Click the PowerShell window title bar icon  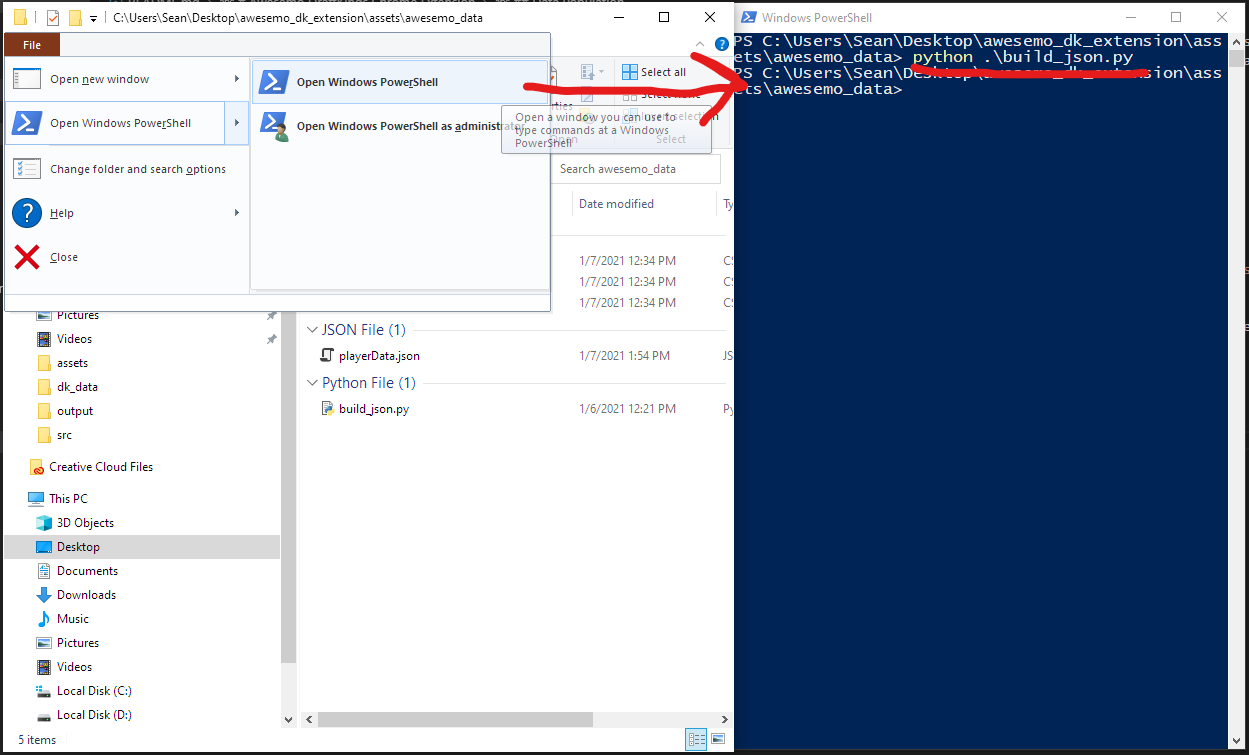(x=748, y=17)
